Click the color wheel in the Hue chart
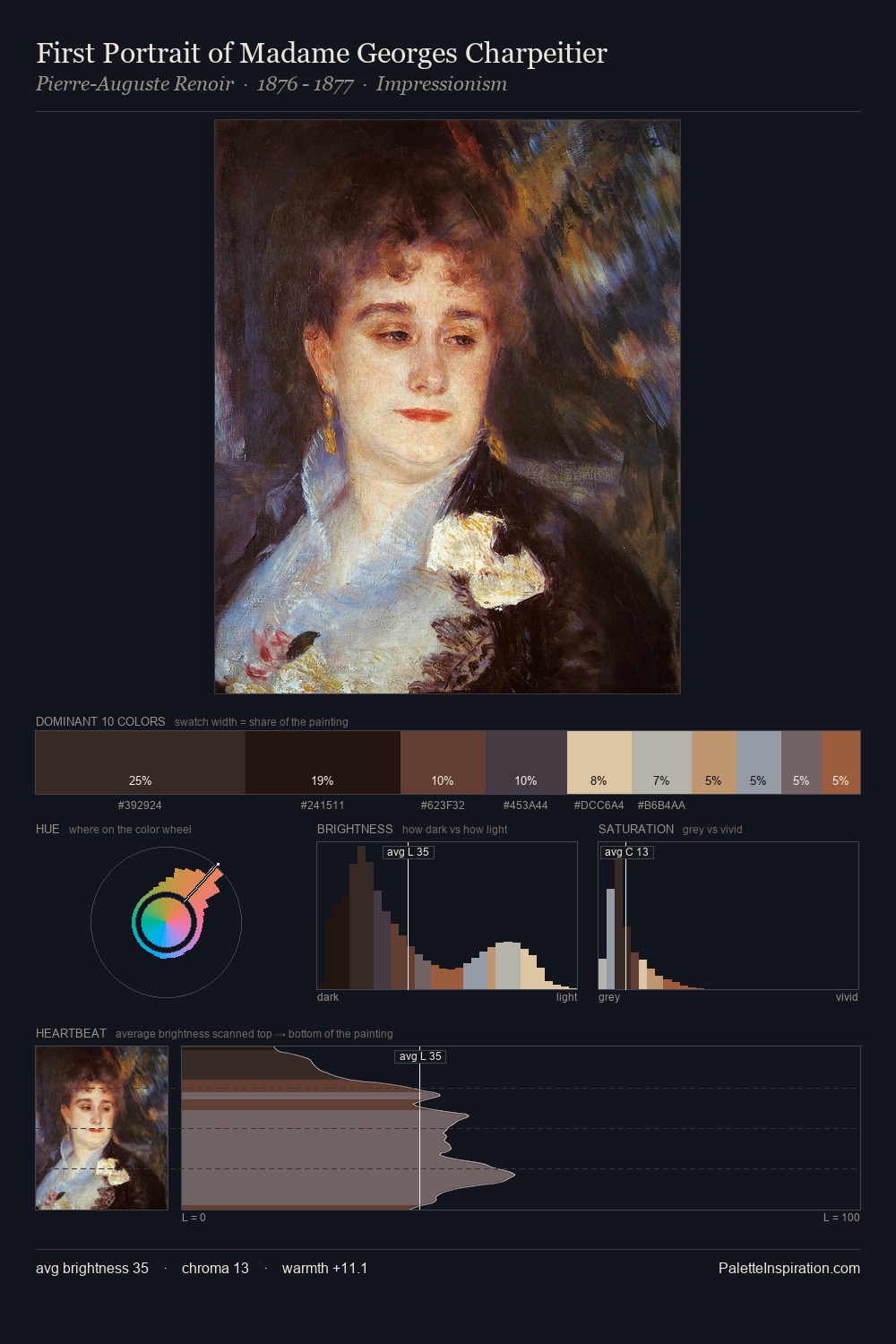 click(166, 922)
